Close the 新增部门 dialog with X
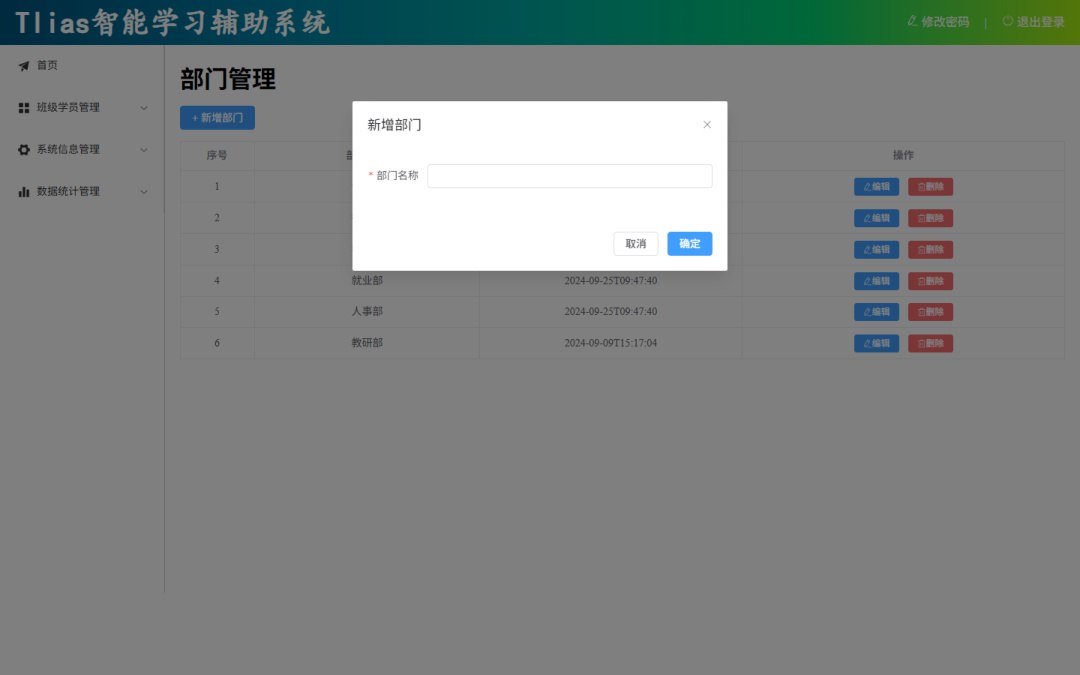This screenshot has height=675, width=1080. (707, 125)
